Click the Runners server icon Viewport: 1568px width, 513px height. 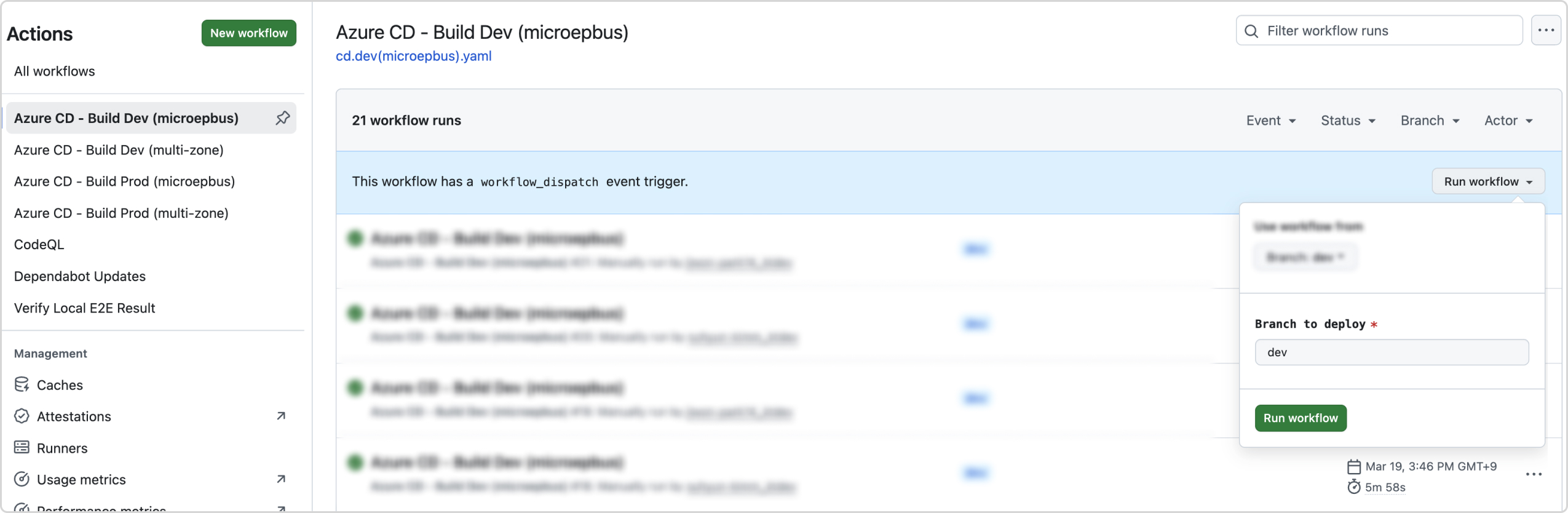(x=22, y=448)
